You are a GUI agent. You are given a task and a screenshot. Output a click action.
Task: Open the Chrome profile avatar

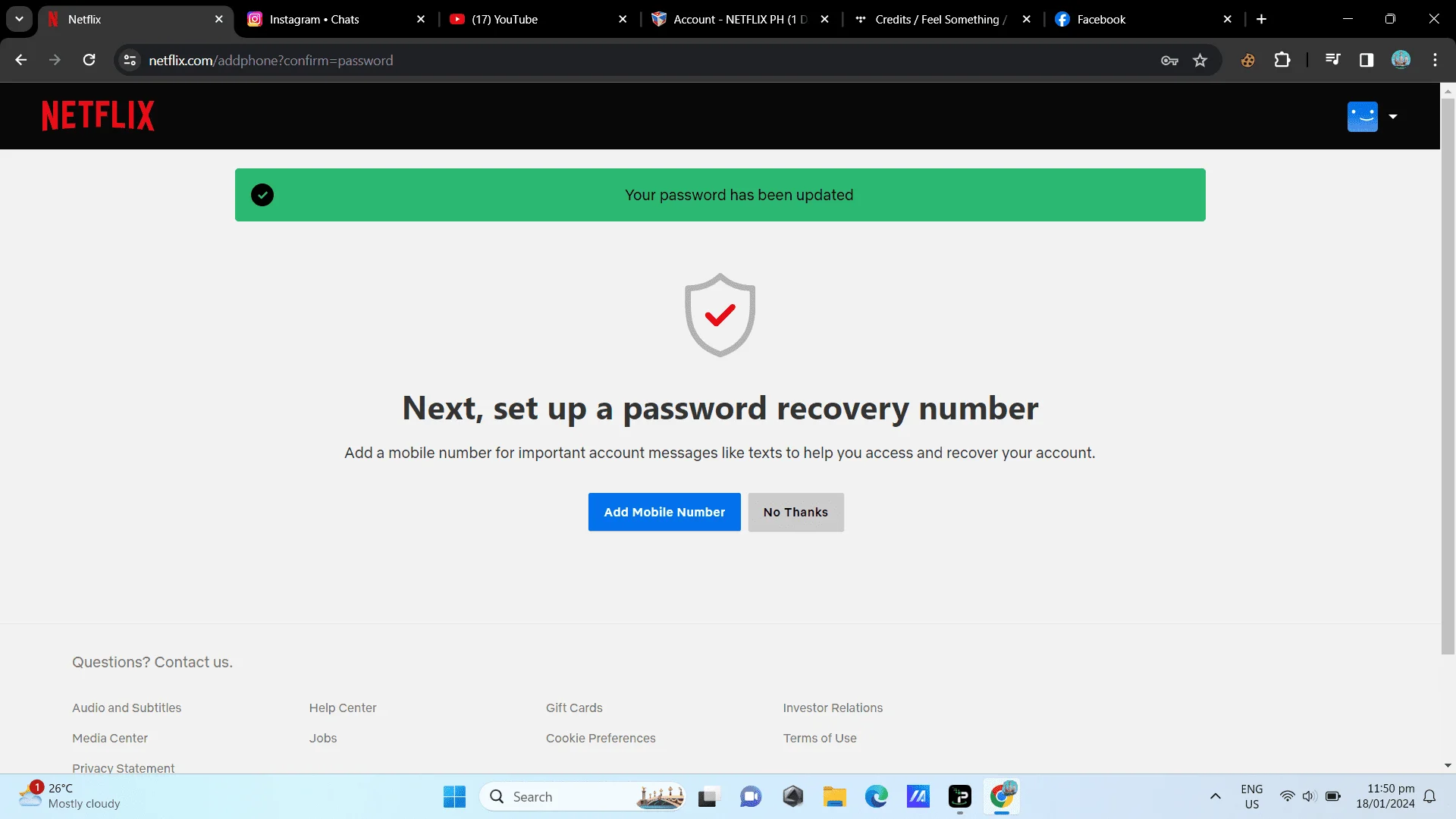1401,60
